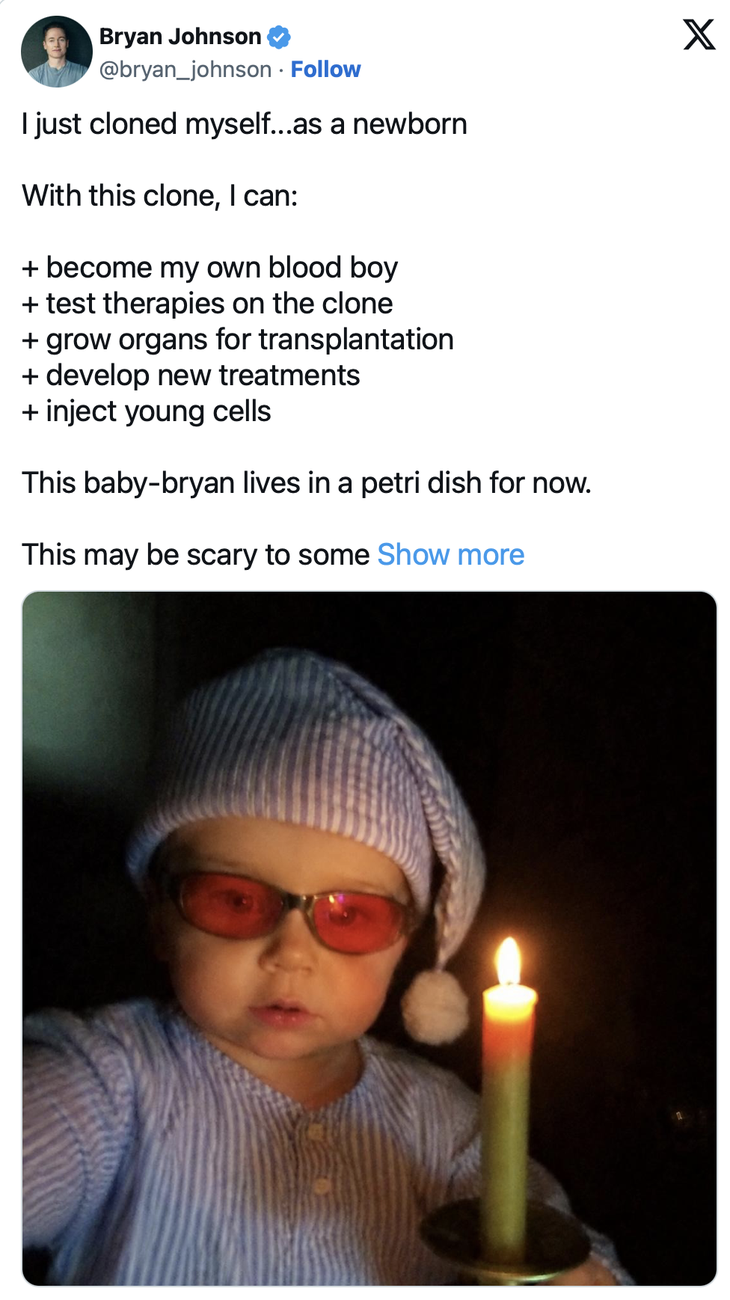Click the 'I just cloned myself' line

click(244, 124)
